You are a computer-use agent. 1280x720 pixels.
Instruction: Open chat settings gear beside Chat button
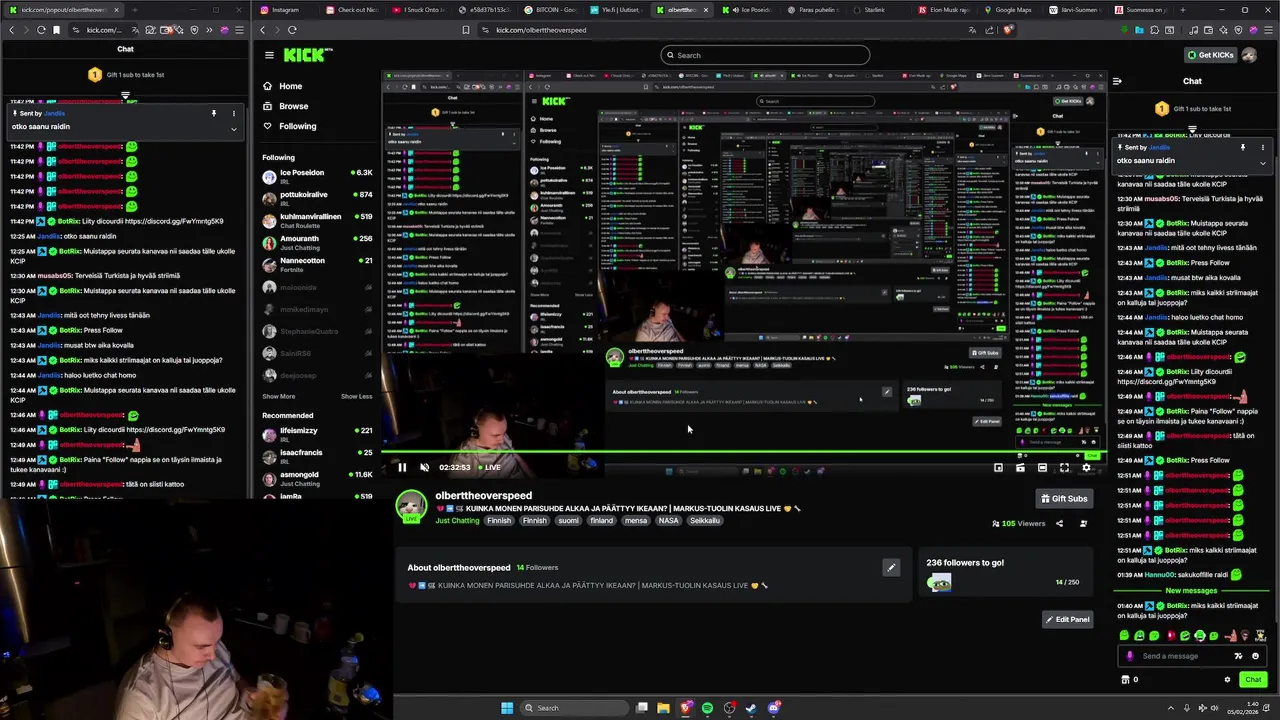point(1227,679)
